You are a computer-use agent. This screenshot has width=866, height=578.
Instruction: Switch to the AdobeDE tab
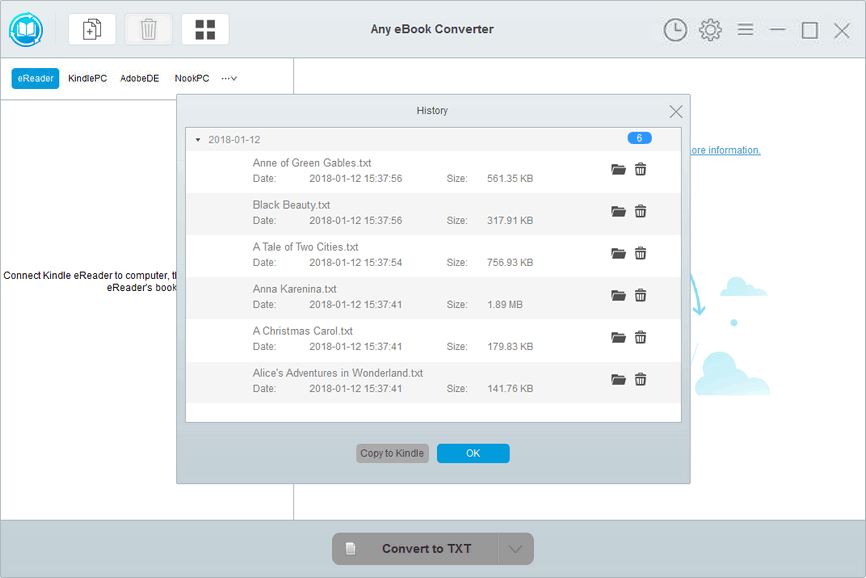coord(140,78)
